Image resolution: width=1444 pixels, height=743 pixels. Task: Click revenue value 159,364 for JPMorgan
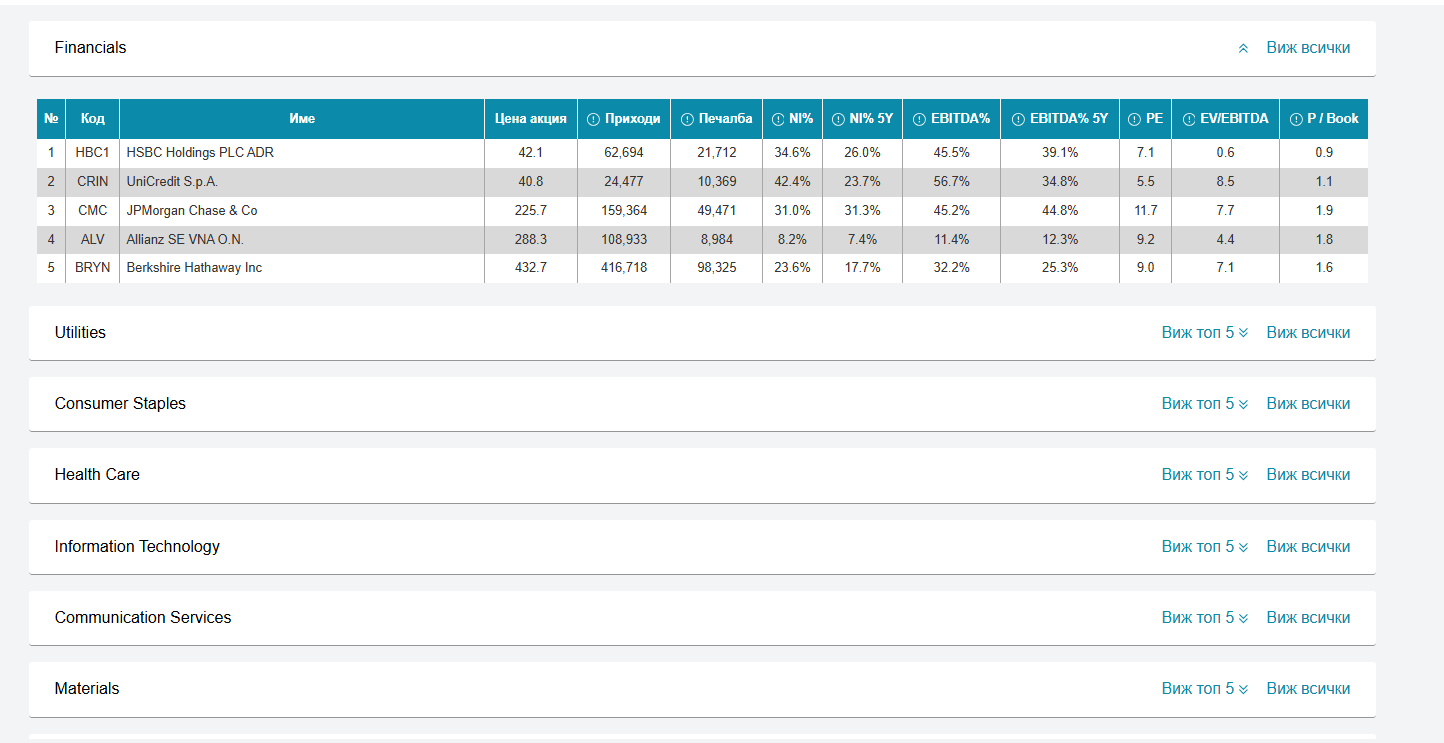coord(624,211)
